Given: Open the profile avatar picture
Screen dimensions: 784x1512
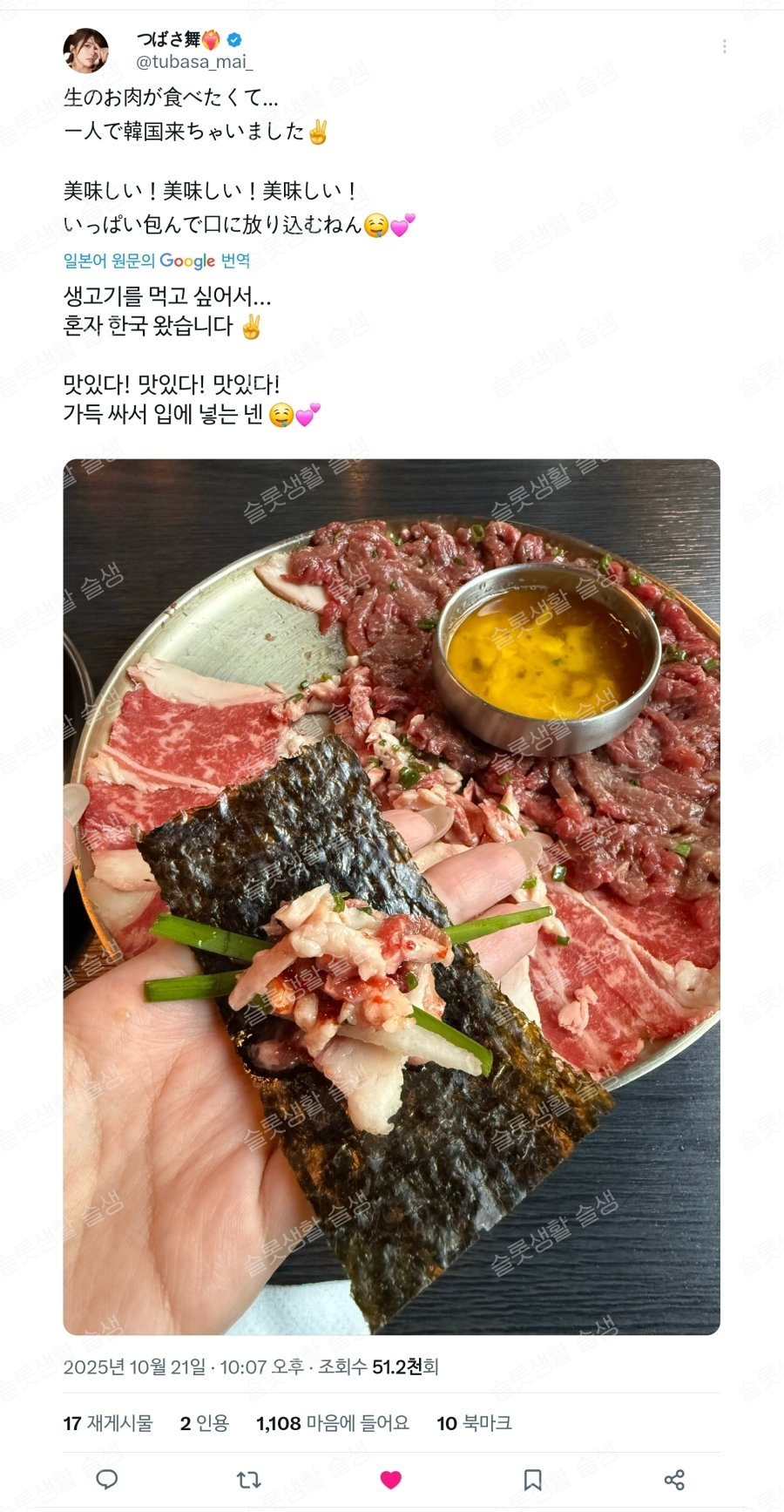Looking at the screenshot, I should [x=86, y=50].
